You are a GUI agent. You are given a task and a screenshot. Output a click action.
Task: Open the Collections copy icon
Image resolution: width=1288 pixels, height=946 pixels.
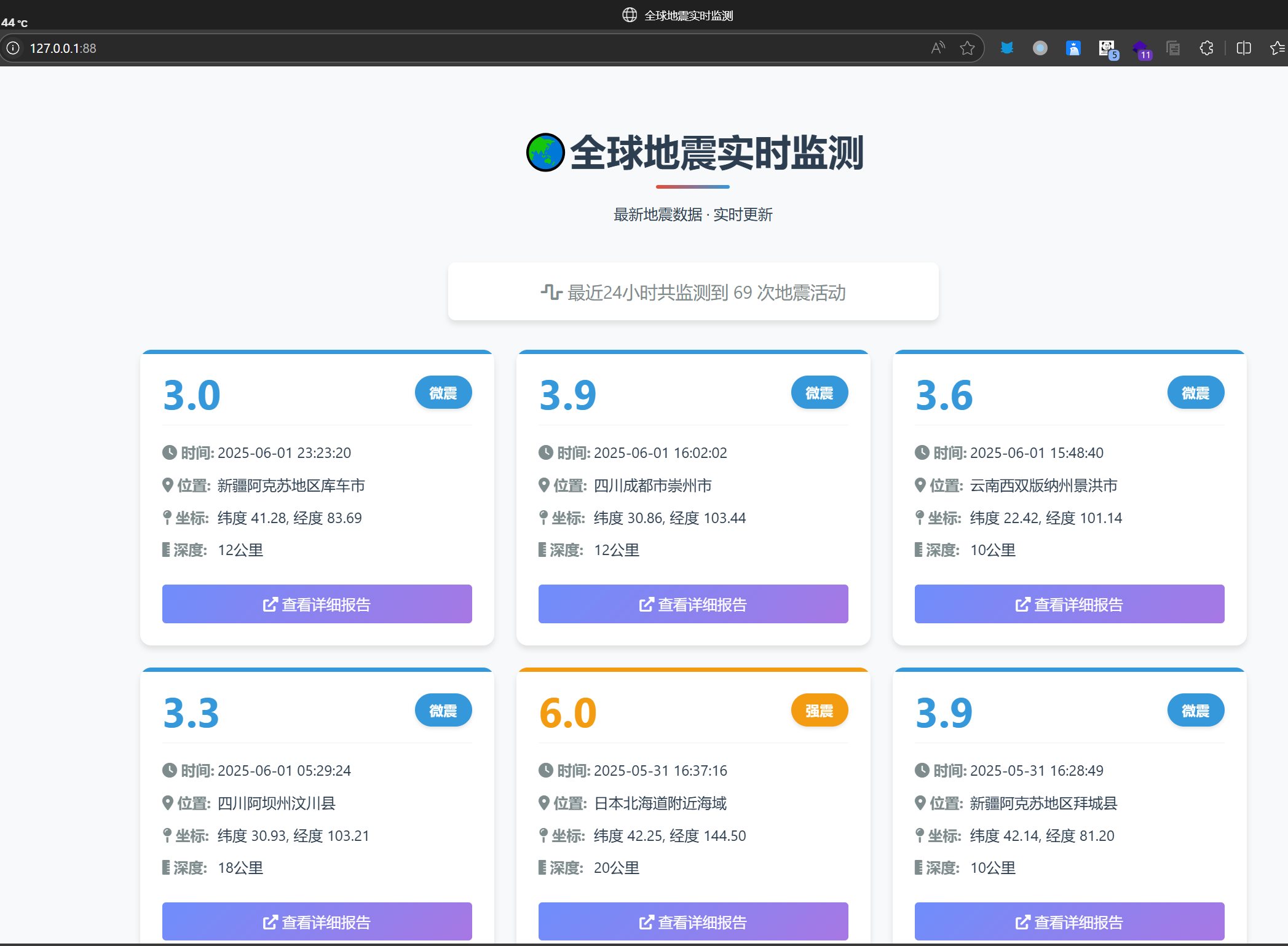[1173, 48]
